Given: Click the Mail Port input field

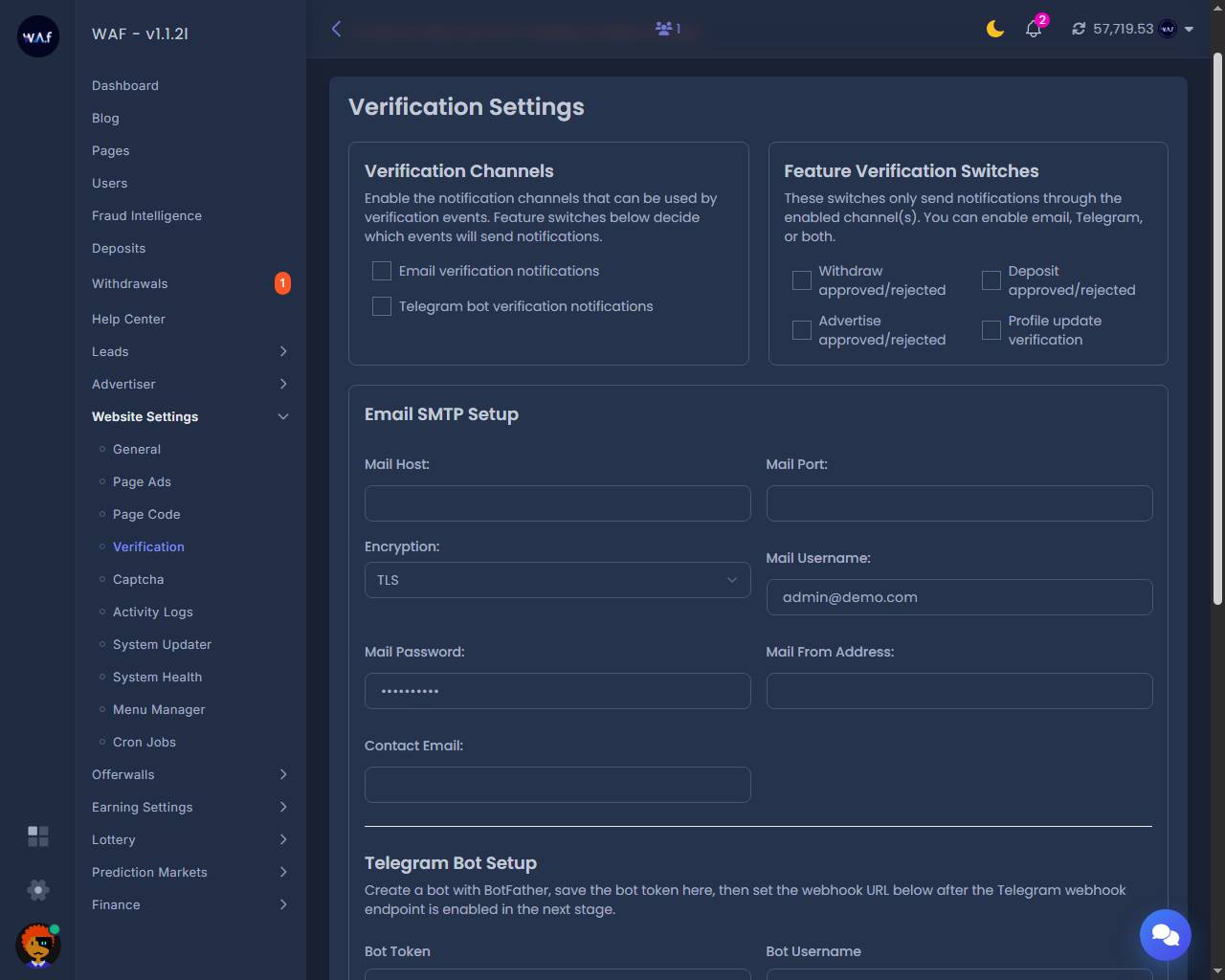Looking at the screenshot, I should coord(959,503).
